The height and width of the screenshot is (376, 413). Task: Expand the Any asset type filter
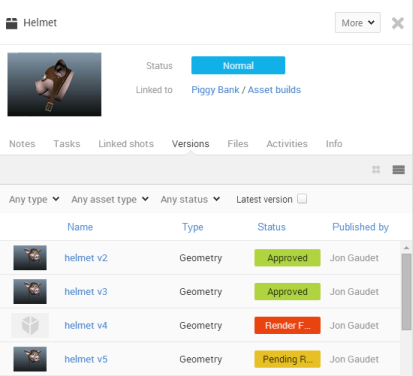click(x=110, y=199)
